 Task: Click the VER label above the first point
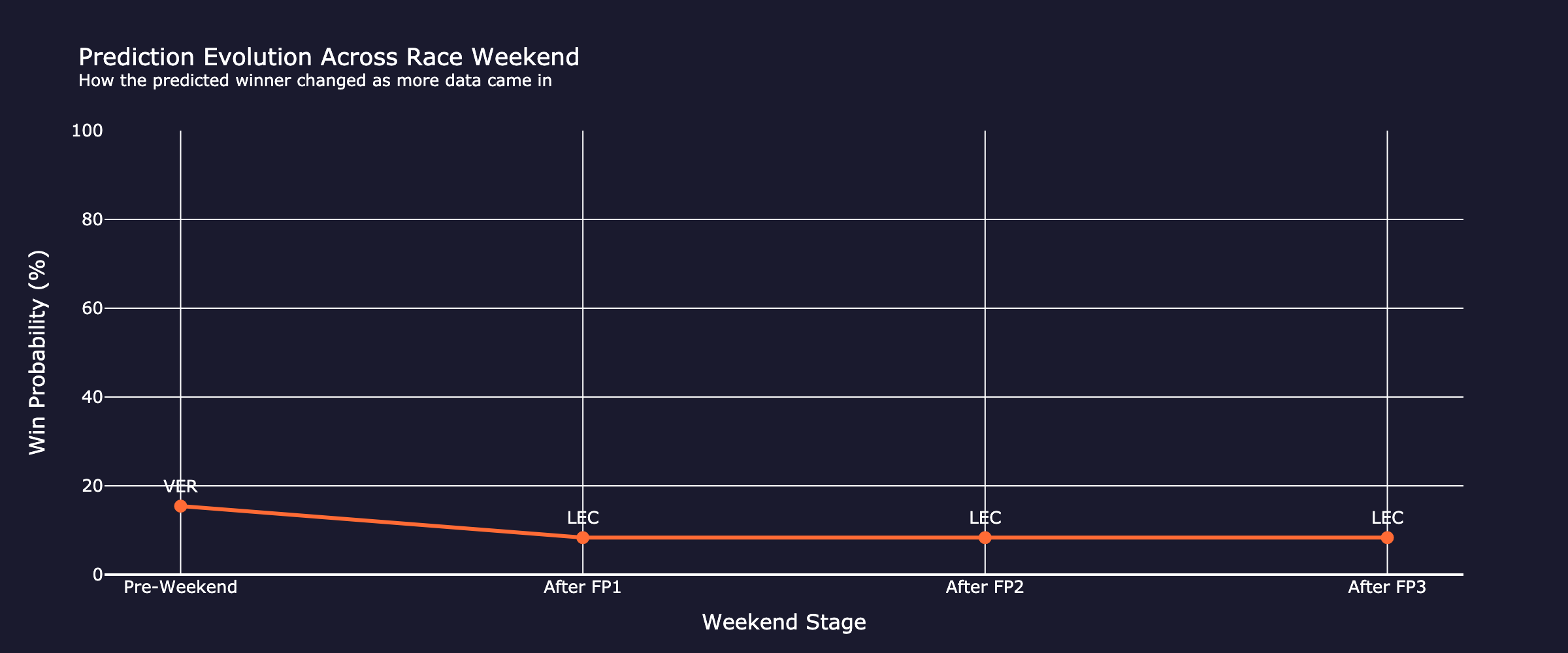pos(180,486)
